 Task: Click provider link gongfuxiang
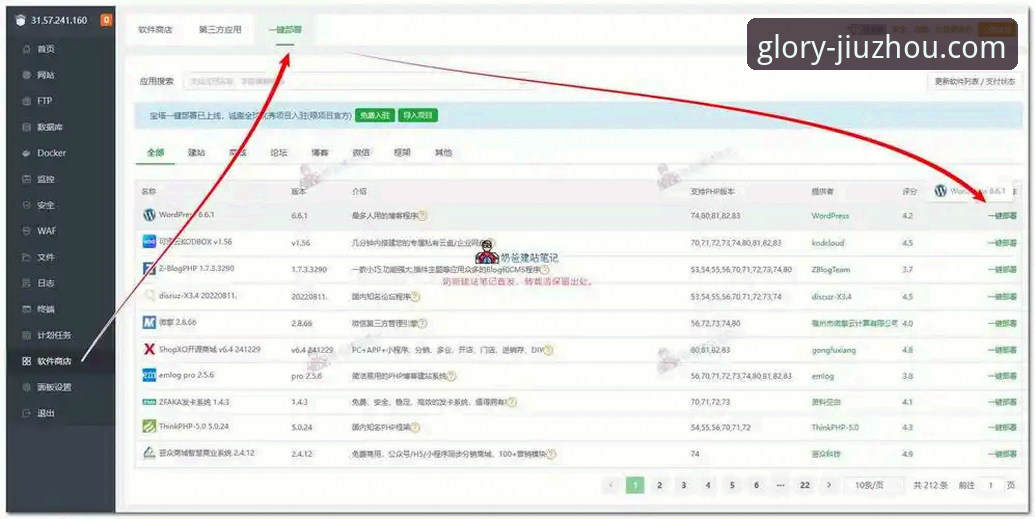[x=834, y=350]
